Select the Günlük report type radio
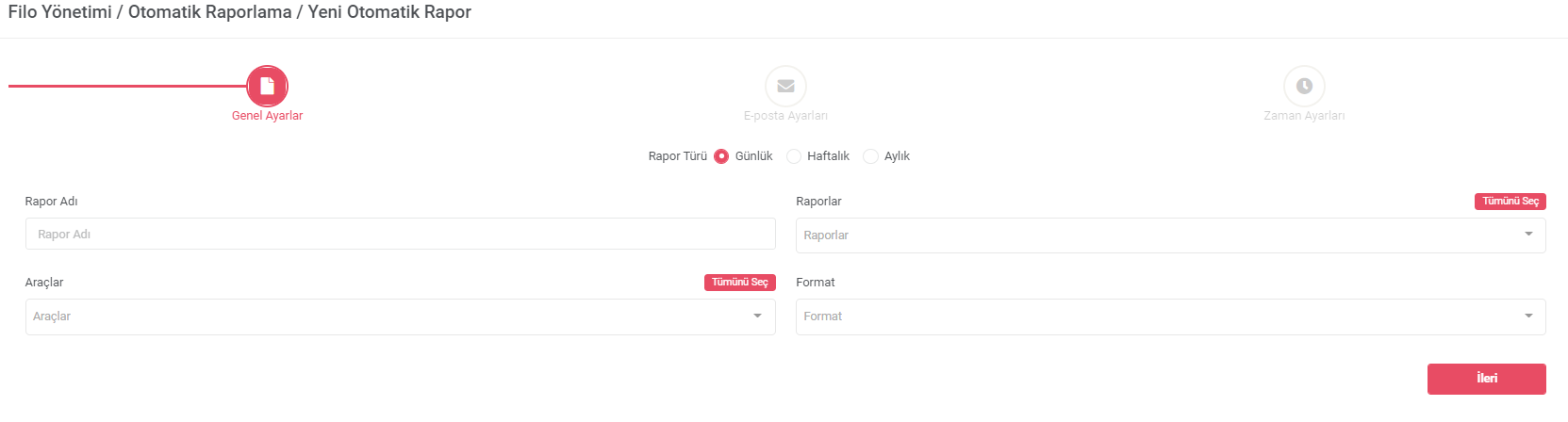This screenshot has width=1568, height=422. [721, 156]
